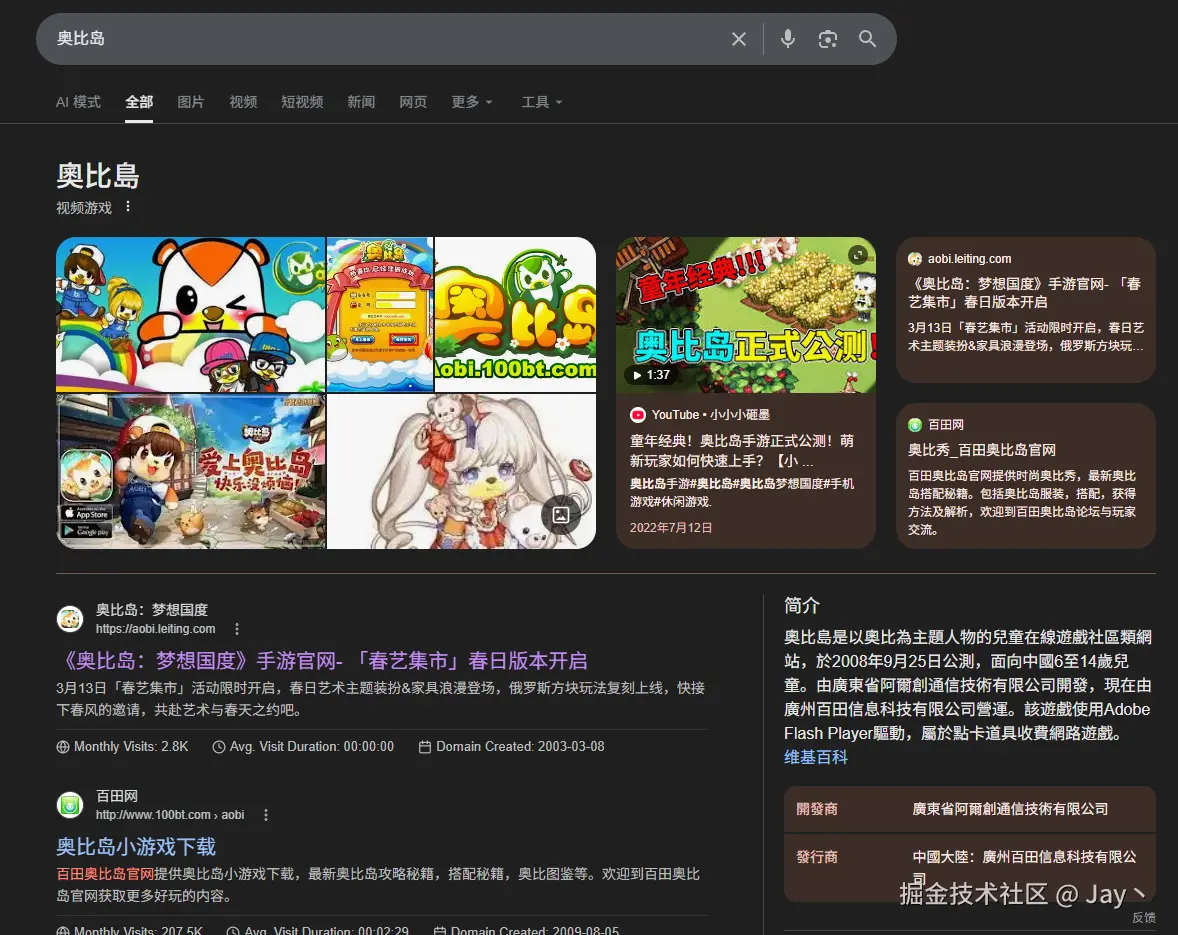Image resolution: width=1178 pixels, height=935 pixels.
Task: Click the image gallery icon on the doll thumbnail
Action: 561,515
